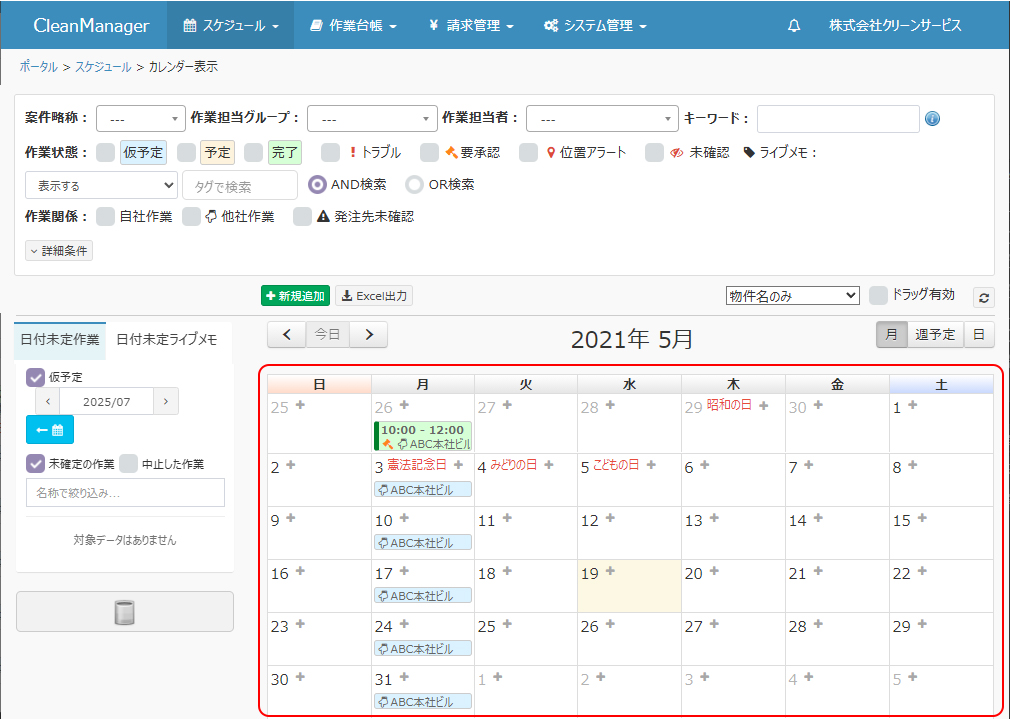
Task: Click the 新規追加 button
Action: pos(295,296)
